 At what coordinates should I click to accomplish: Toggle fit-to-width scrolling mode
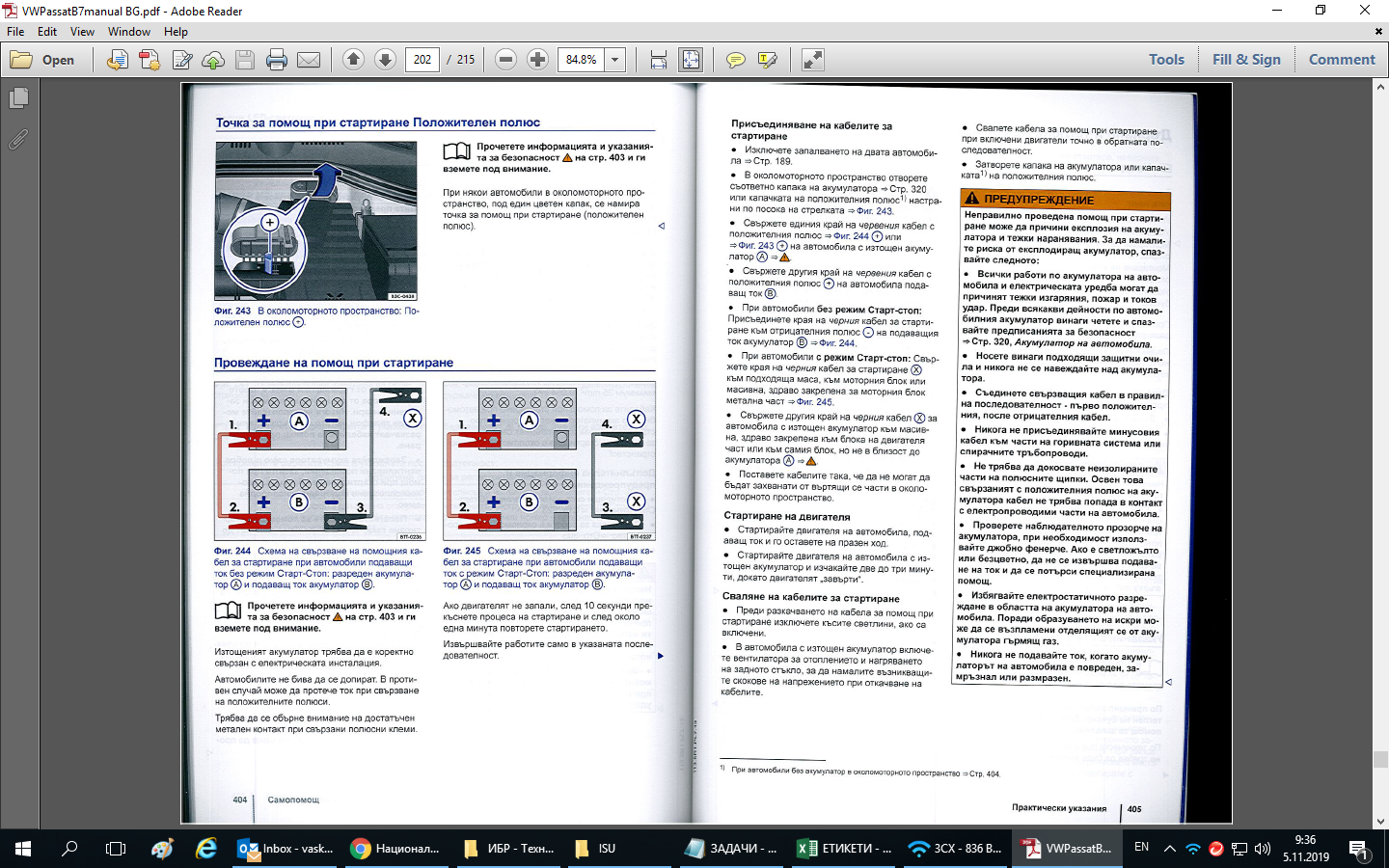(x=659, y=60)
